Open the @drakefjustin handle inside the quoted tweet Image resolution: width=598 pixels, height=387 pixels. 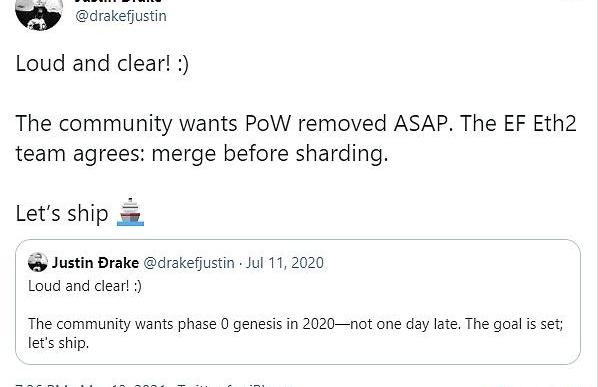(x=189, y=263)
